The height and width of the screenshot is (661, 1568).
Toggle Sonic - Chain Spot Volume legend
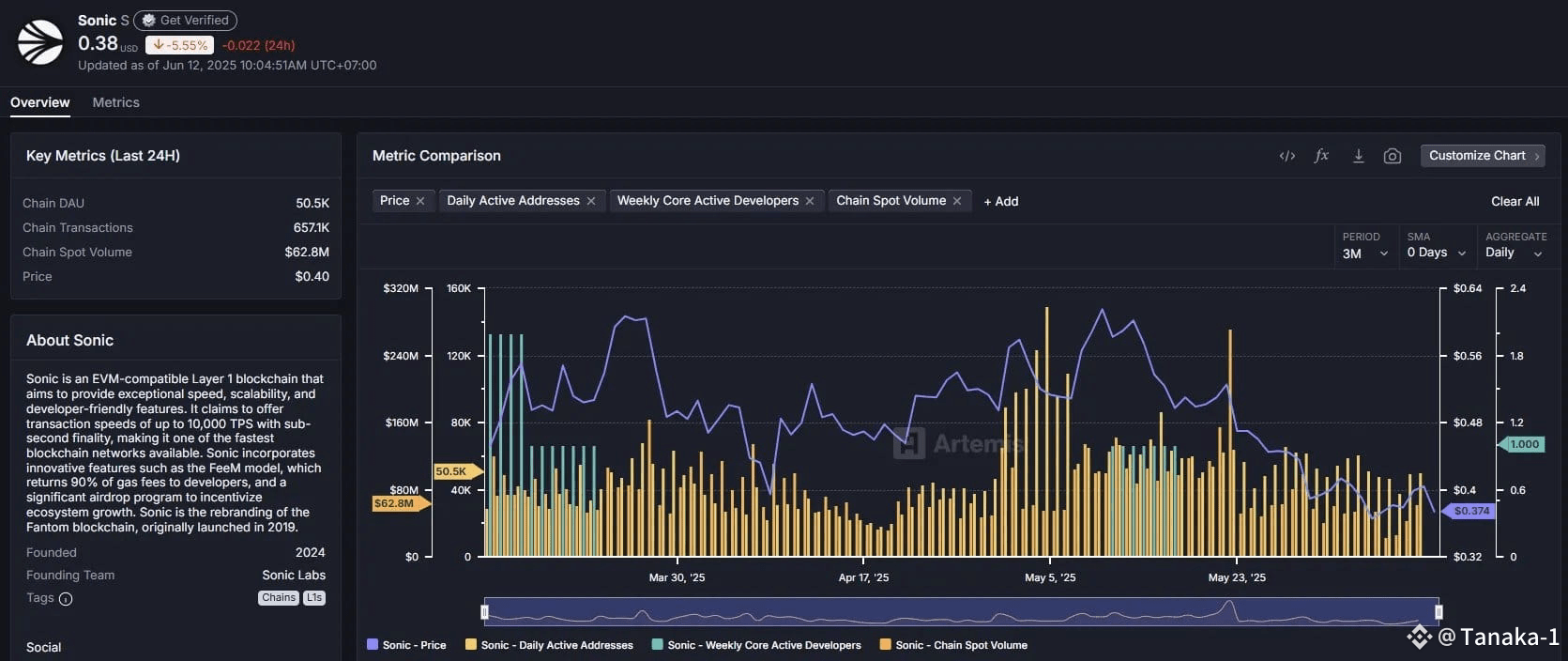(x=953, y=645)
